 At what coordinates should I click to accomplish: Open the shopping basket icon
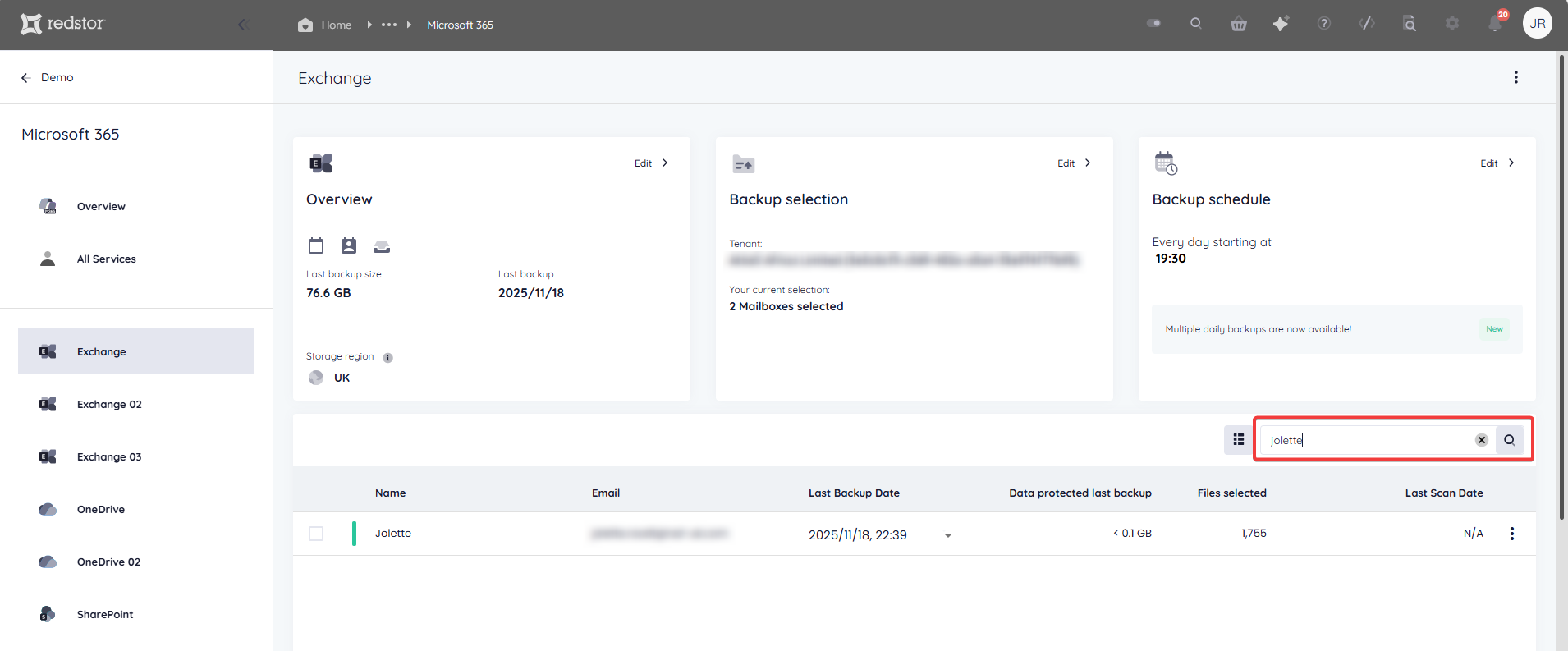click(x=1238, y=24)
